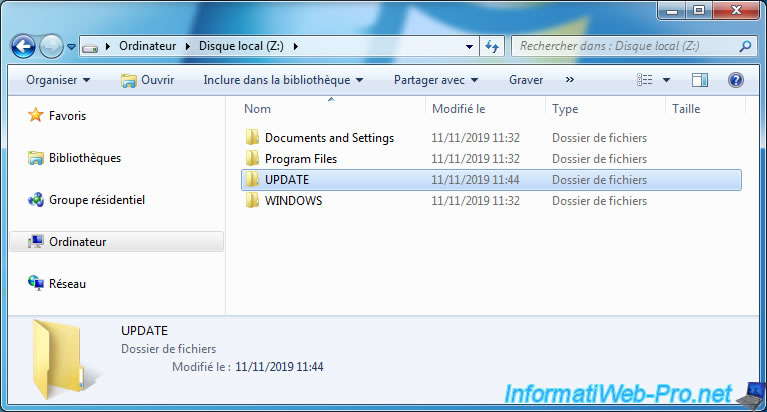This screenshot has height=412, width=767.
Task: Close the Explorer window
Action: [736, 10]
